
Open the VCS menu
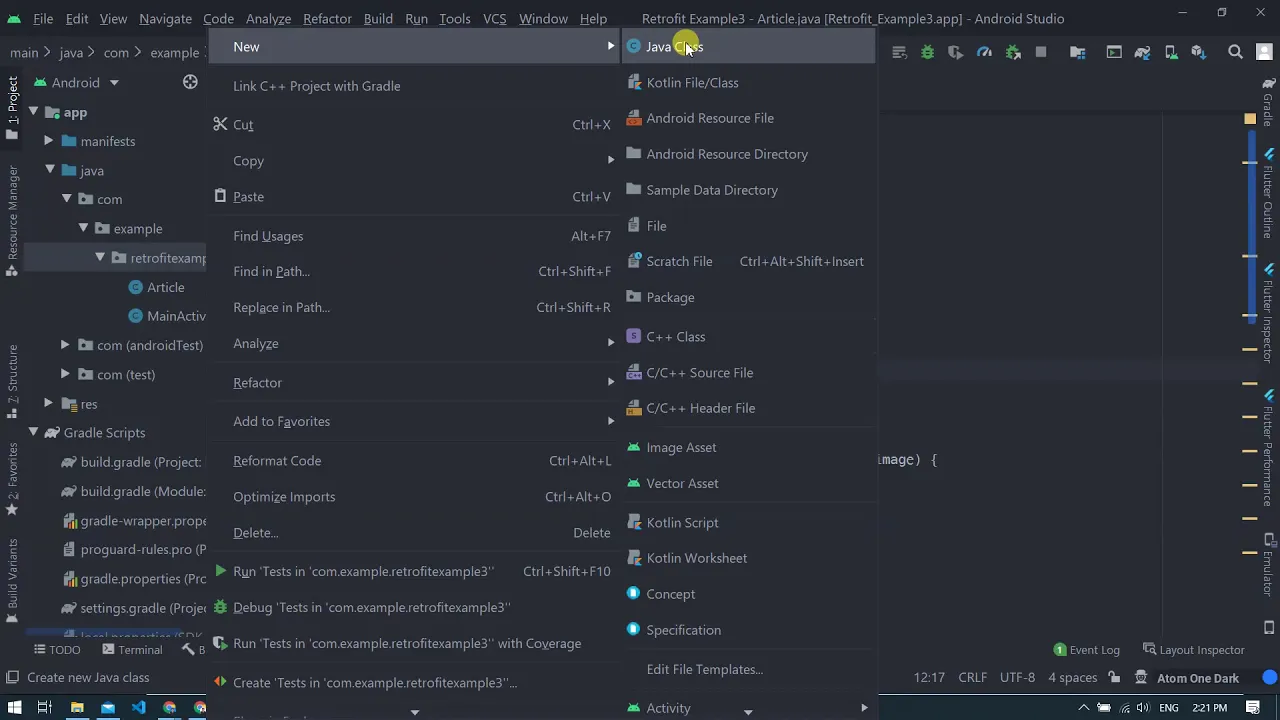(x=494, y=18)
